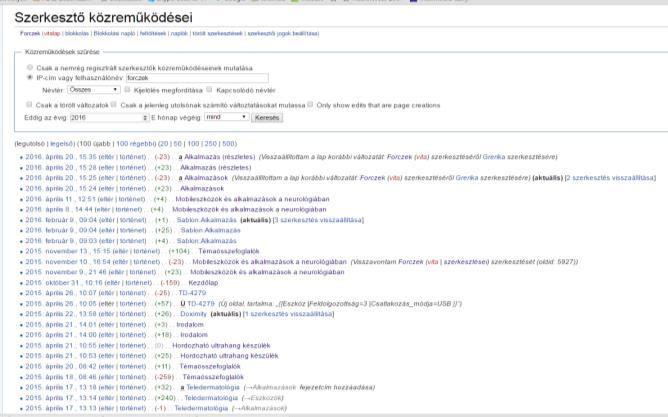668x417 pixels.
Task: Open the 'Blokkolási napló' link
Action: point(114,33)
